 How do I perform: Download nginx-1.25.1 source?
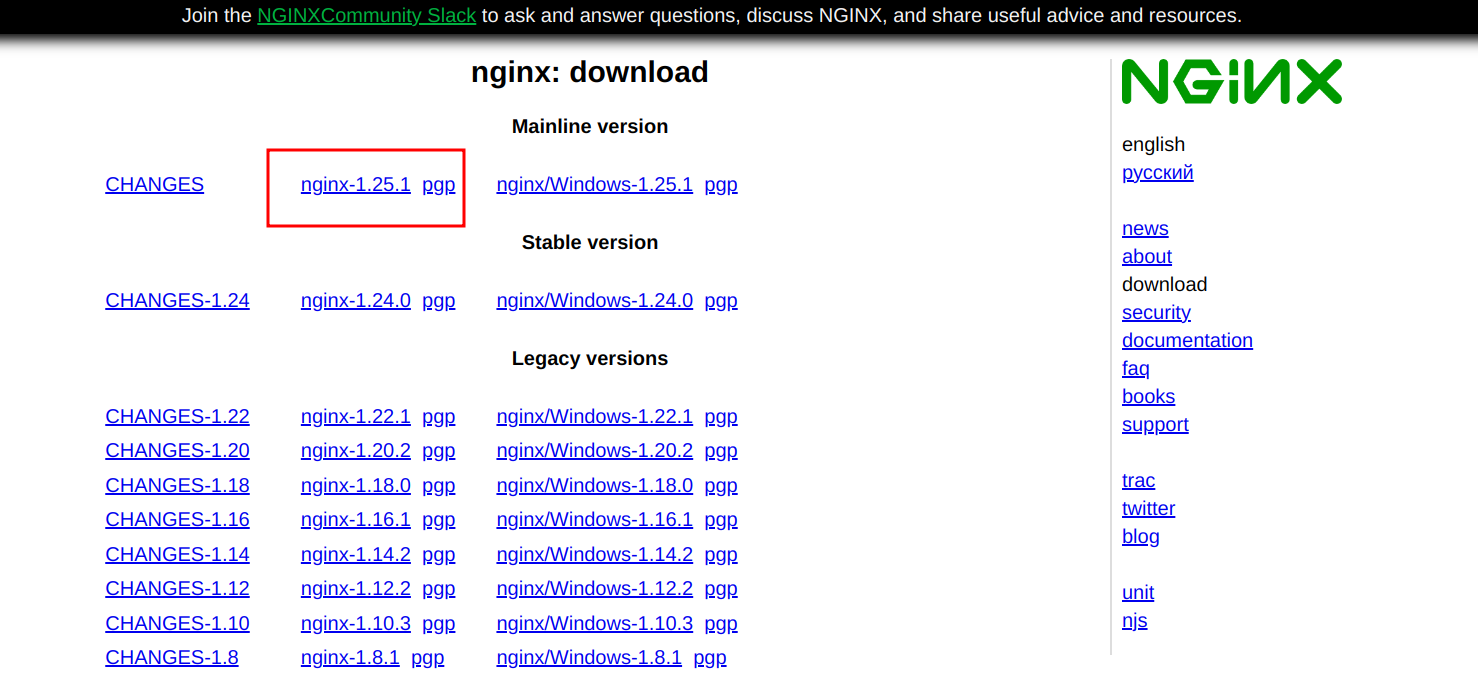click(x=356, y=184)
